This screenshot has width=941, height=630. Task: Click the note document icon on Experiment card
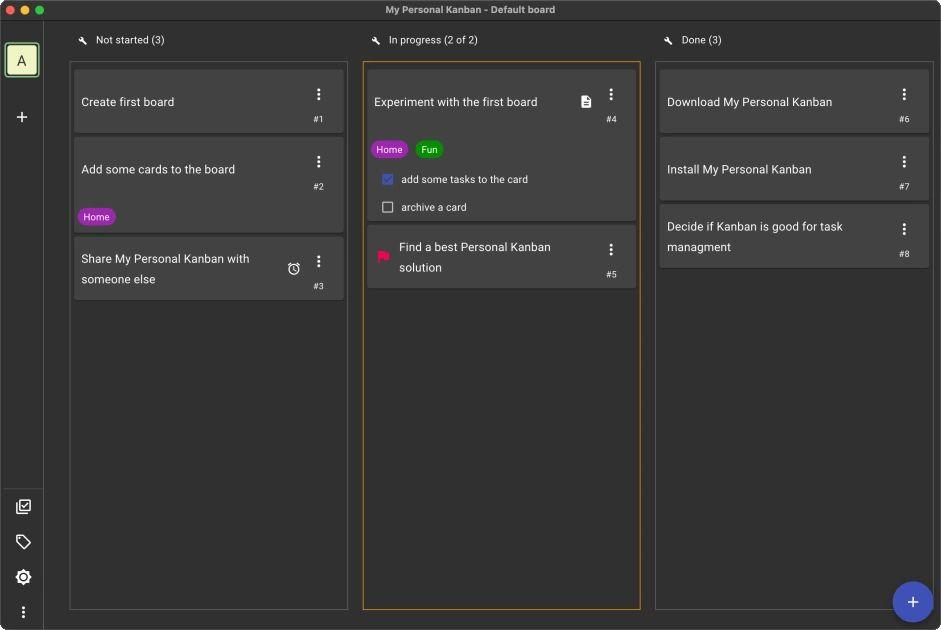tap(586, 102)
